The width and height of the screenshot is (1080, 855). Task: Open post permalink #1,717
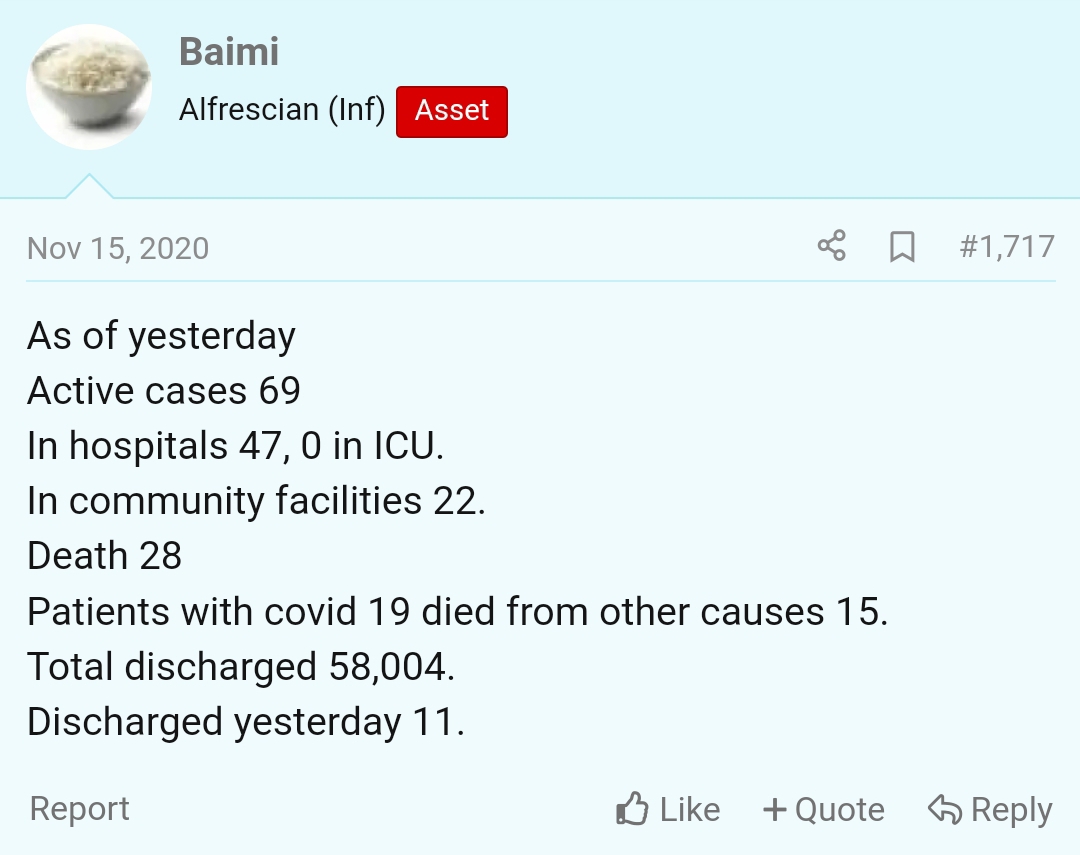click(1006, 247)
